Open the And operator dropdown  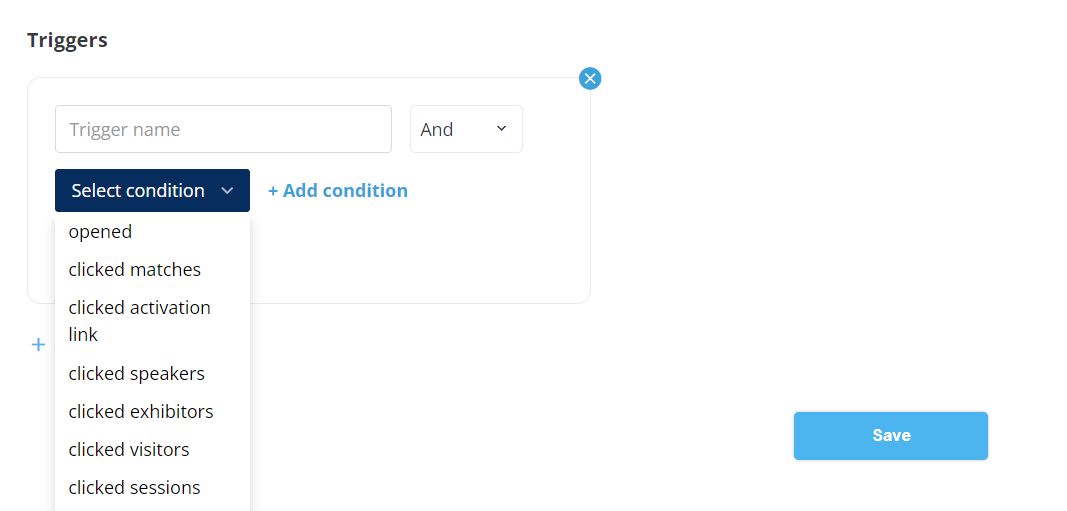[x=466, y=129]
